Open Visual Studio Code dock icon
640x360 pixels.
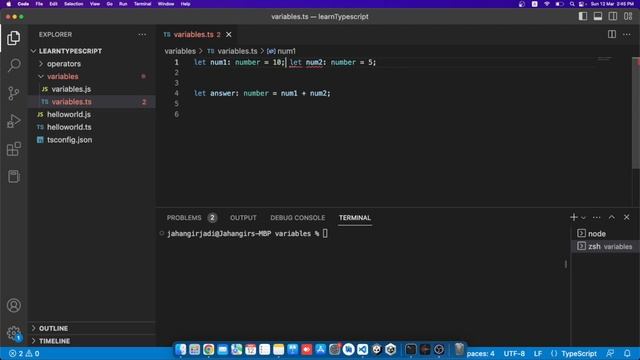[362, 349]
